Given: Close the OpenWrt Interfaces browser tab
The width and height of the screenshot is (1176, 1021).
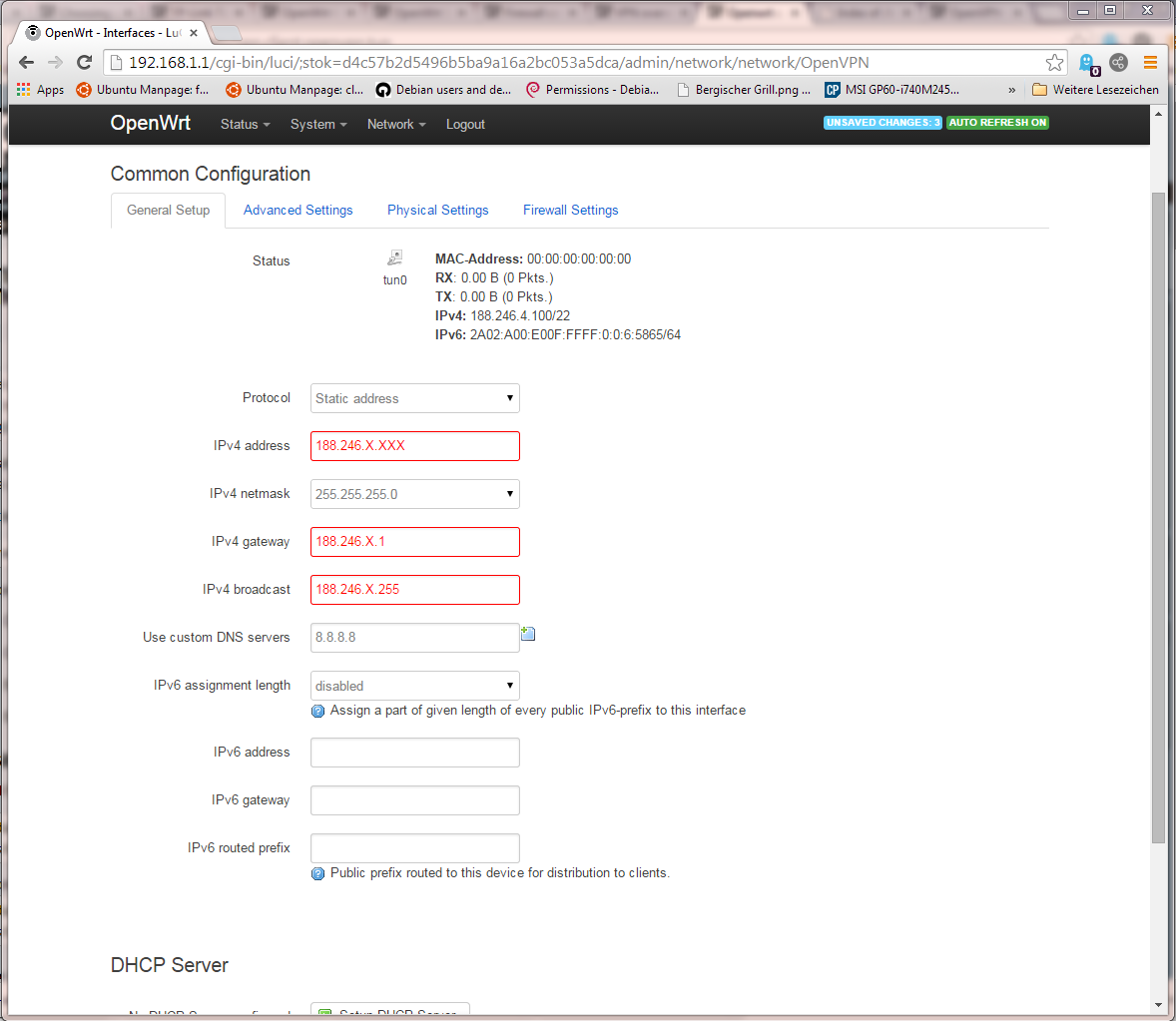Looking at the screenshot, I should coord(194,33).
